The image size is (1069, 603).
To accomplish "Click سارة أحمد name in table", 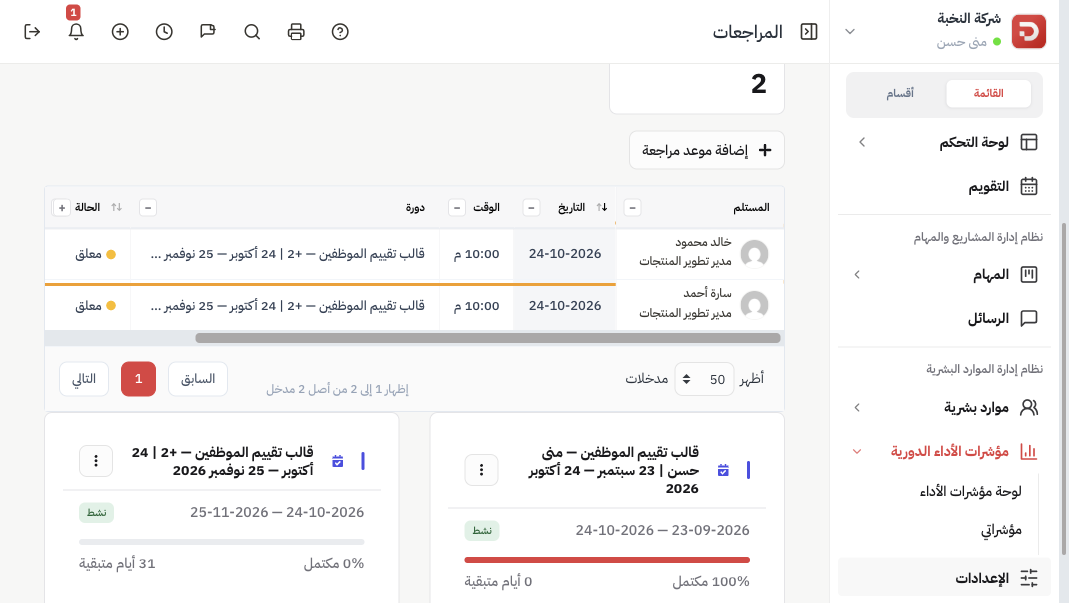I will pos(707,293).
